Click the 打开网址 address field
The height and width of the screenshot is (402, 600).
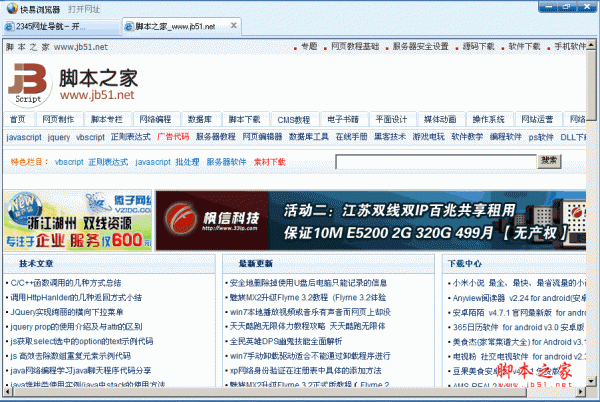(x=84, y=9)
